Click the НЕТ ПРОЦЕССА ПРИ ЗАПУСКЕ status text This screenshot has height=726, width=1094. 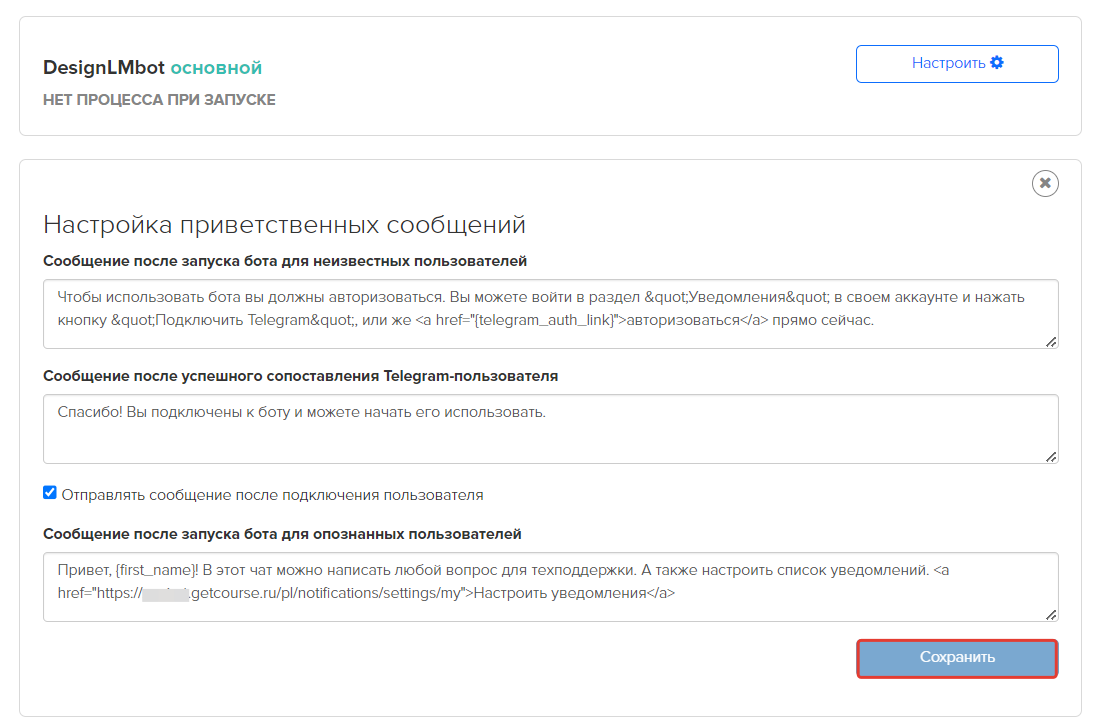(159, 100)
